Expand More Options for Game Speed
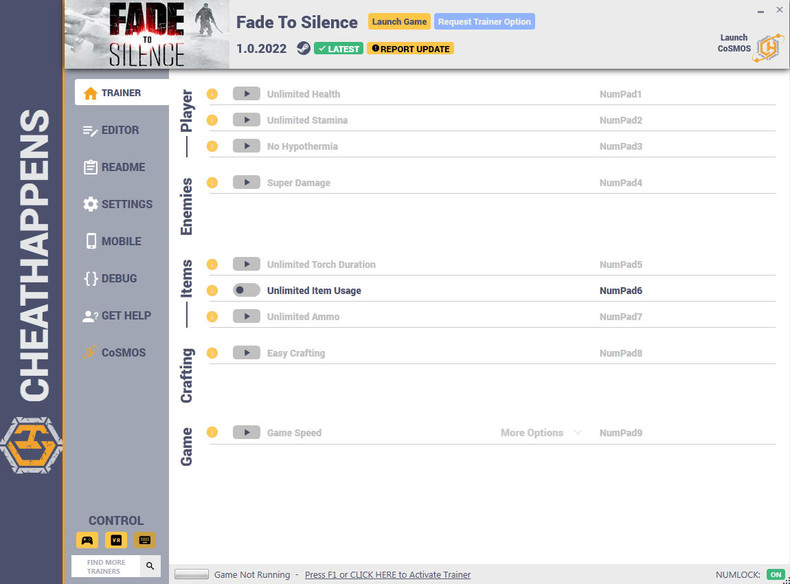The image size is (790, 584). click(x=541, y=433)
